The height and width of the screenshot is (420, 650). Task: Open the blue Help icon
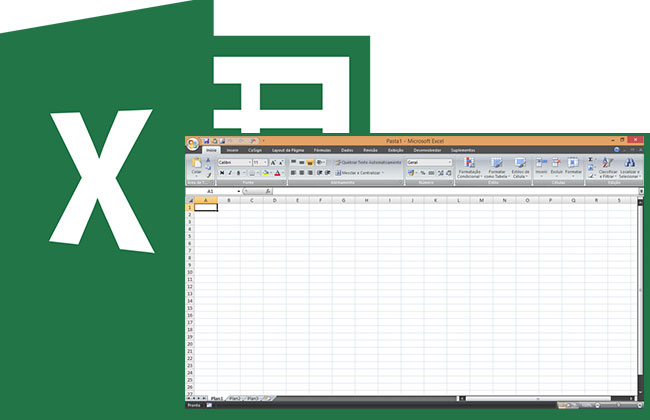pos(616,150)
